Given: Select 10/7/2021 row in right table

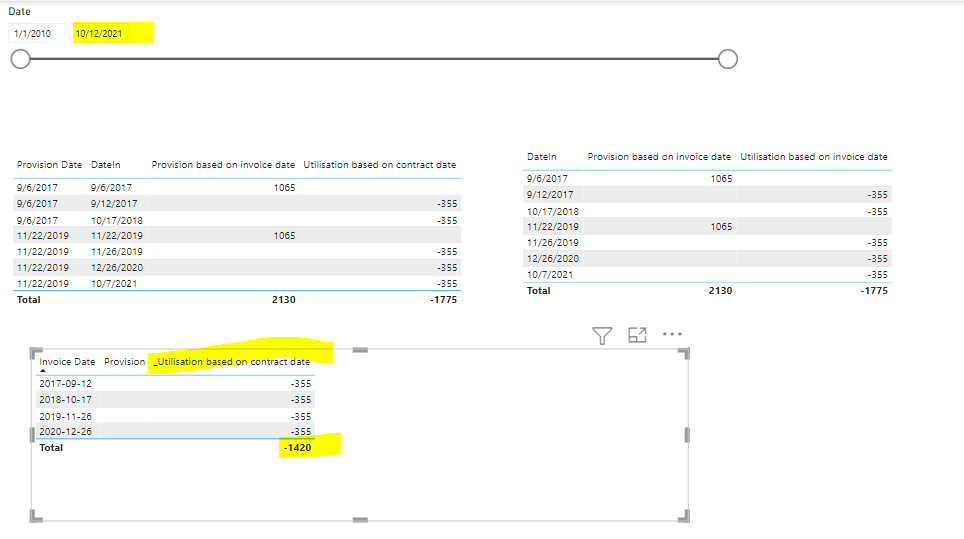Looking at the screenshot, I should tap(707, 274).
